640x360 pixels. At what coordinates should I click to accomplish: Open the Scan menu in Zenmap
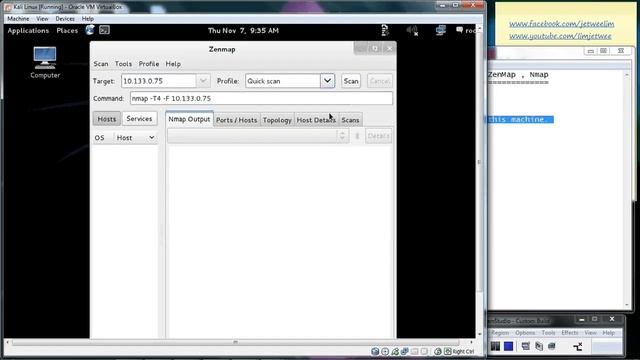click(x=101, y=64)
